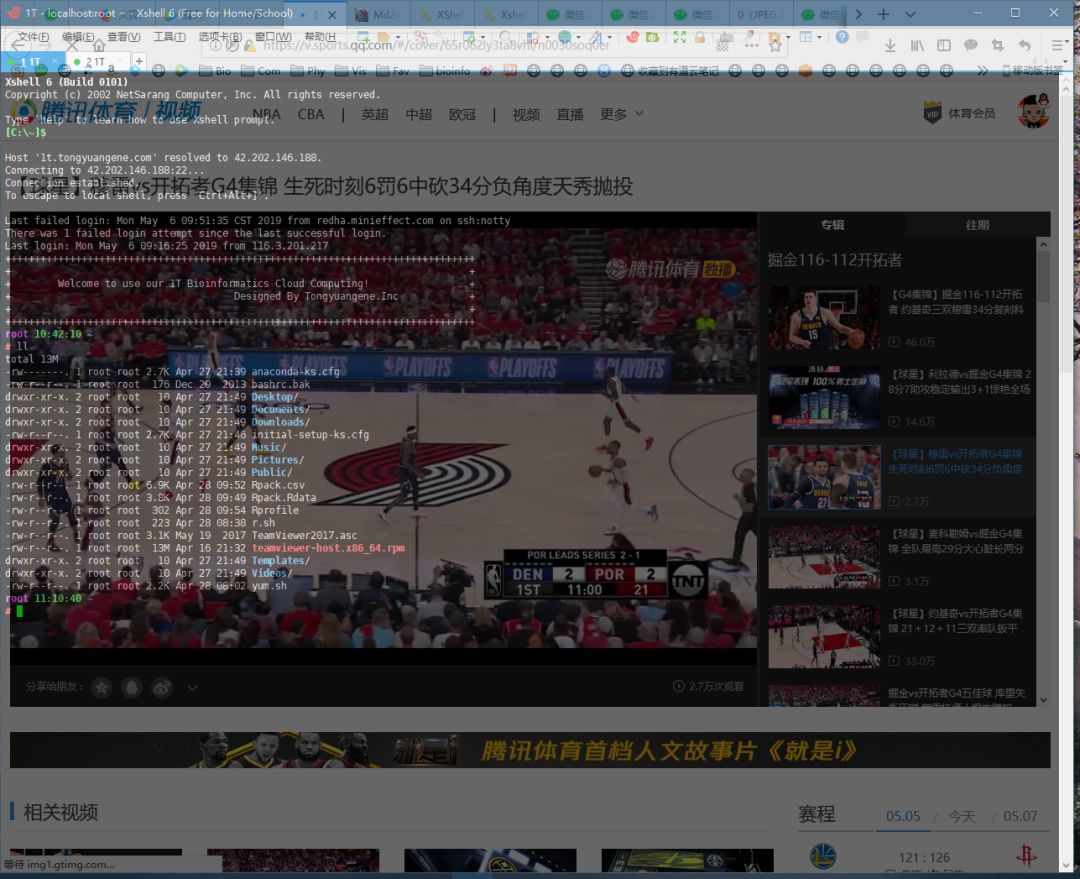Click the Firefox undo arrow icon
The width and height of the screenshot is (1080, 879).
(x=1024, y=45)
